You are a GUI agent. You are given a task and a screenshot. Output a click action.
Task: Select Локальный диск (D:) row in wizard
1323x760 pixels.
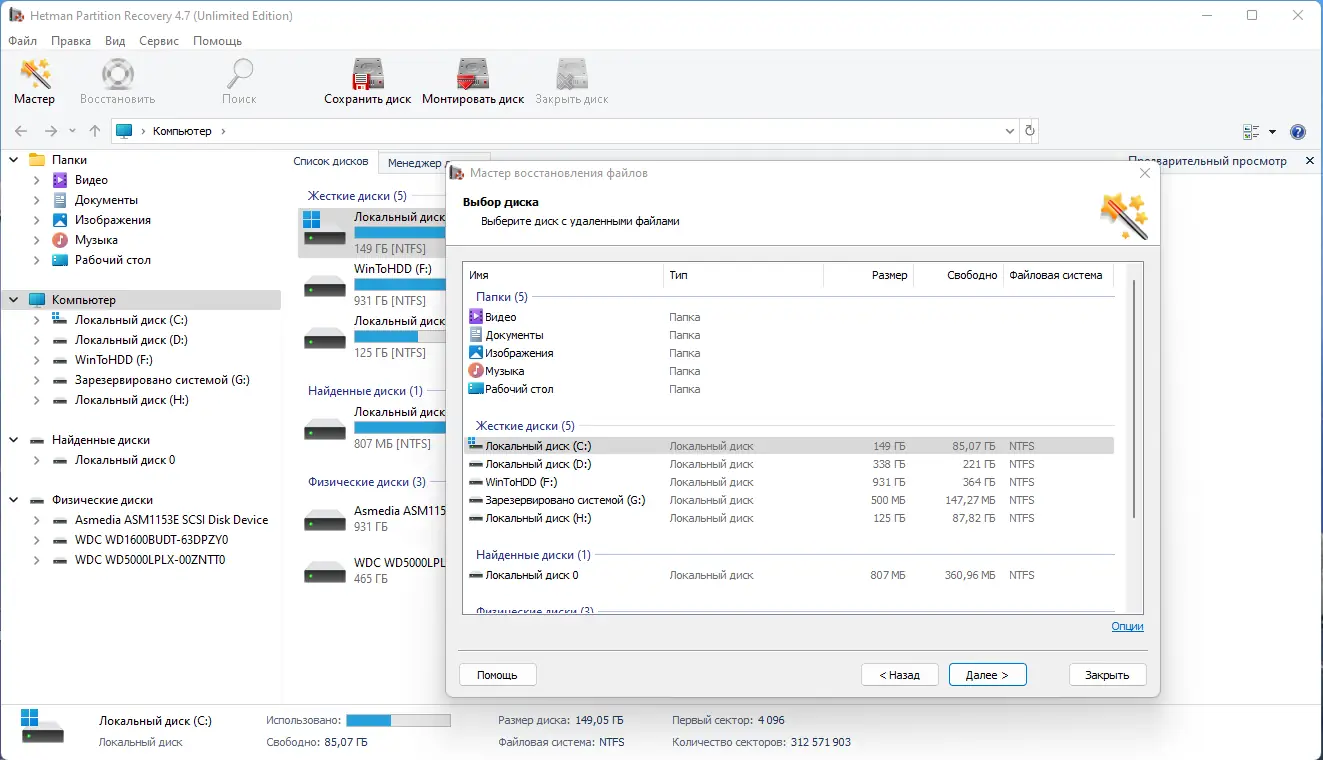click(x=790, y=464)
